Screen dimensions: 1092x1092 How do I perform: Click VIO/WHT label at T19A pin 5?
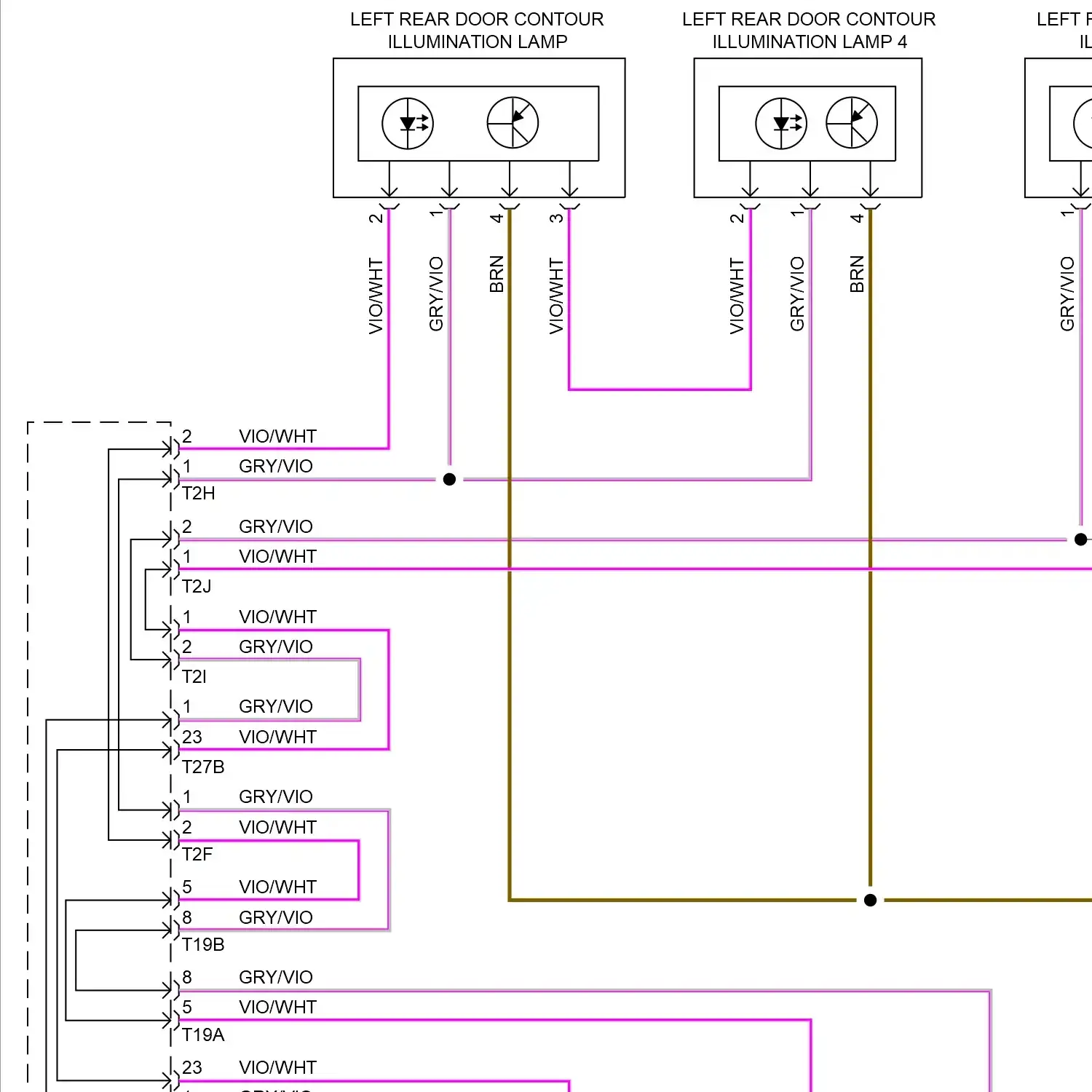point(277,1008)
